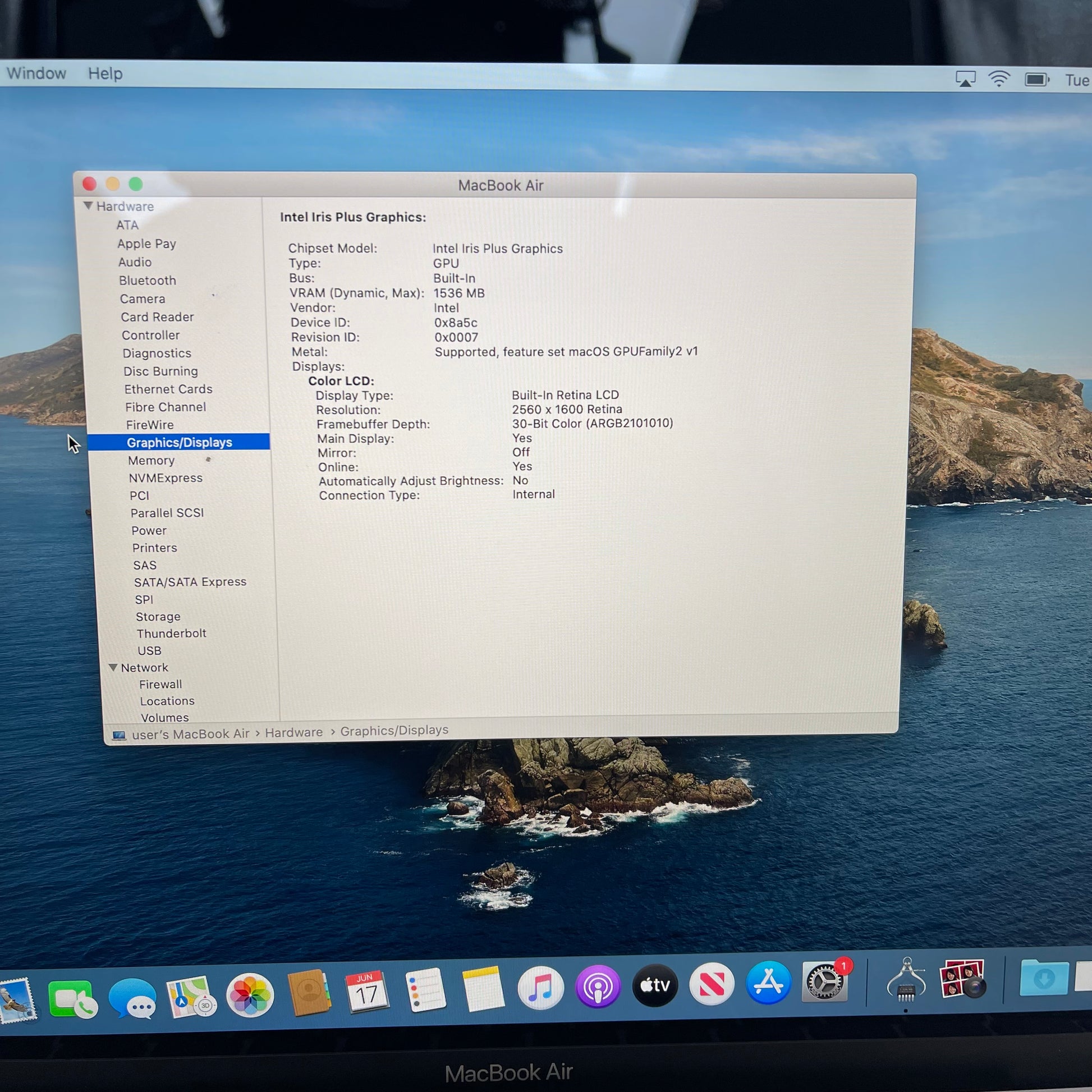The image size is (1092, 1092).
Task: Select Camera in the sidebar
Action: pyautogui.click(x=143, y=299)
